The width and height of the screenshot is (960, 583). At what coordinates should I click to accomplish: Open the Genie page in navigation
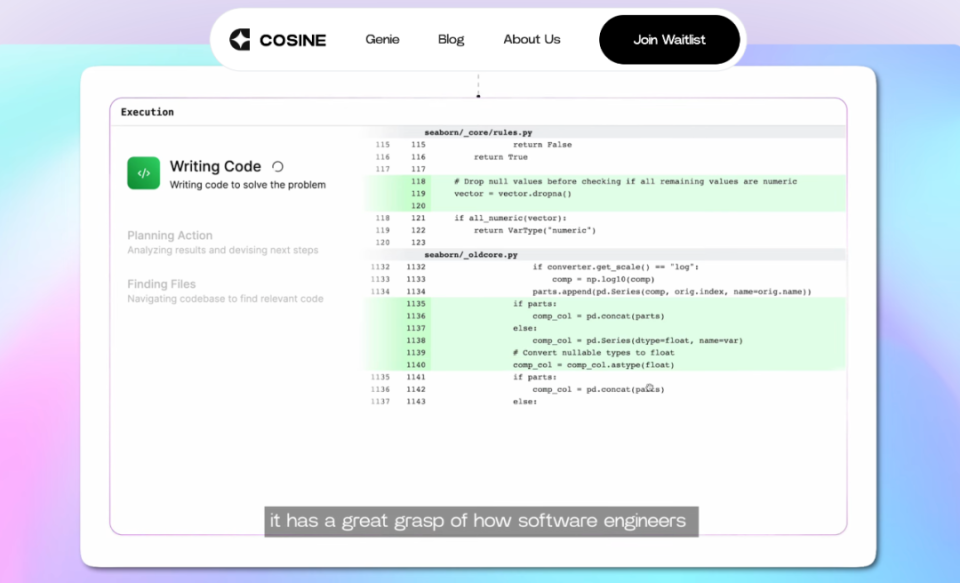click(x=382, y=40)
